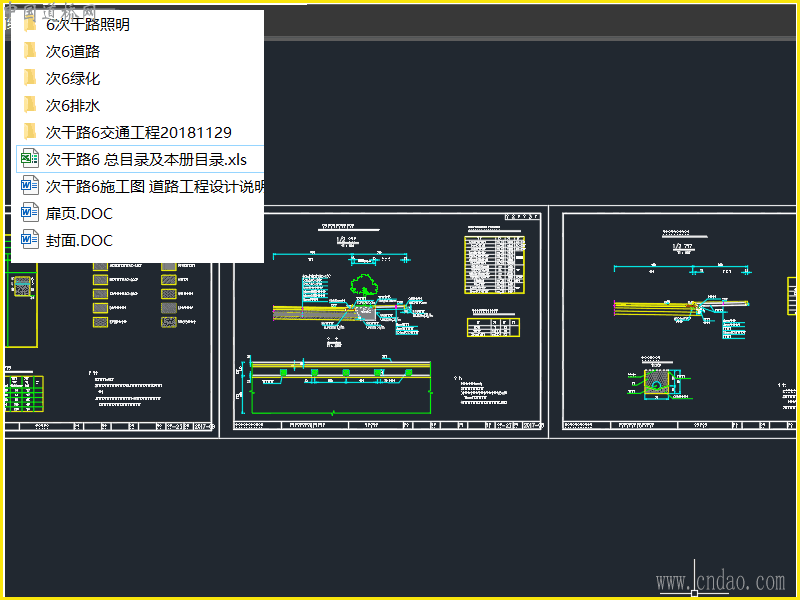Click the square catch-basin detail in the right sheet
The width and height of the screenshot is (800, 600).
tap(658, 384)
